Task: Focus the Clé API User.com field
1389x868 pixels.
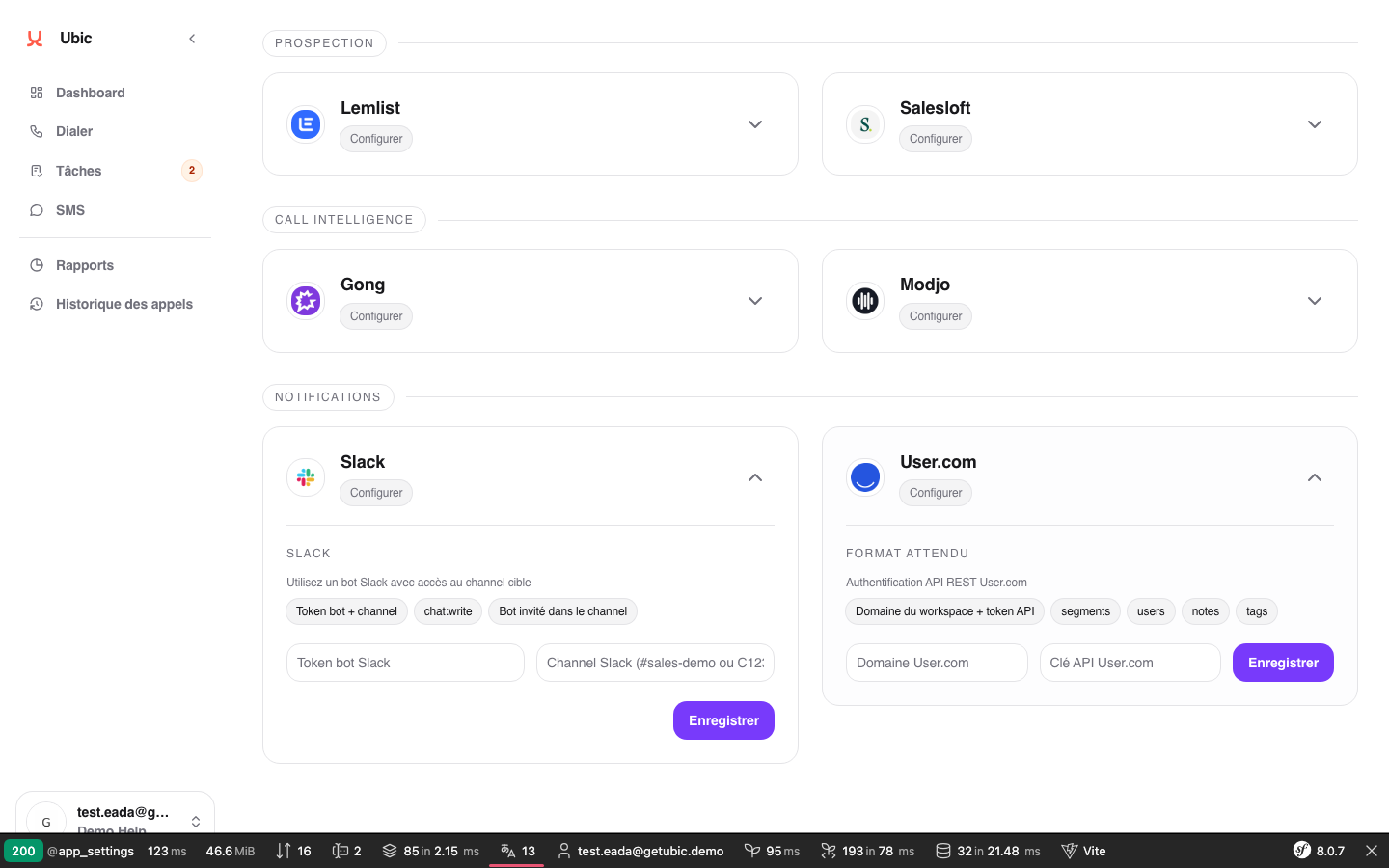Action: (1130, 663)
